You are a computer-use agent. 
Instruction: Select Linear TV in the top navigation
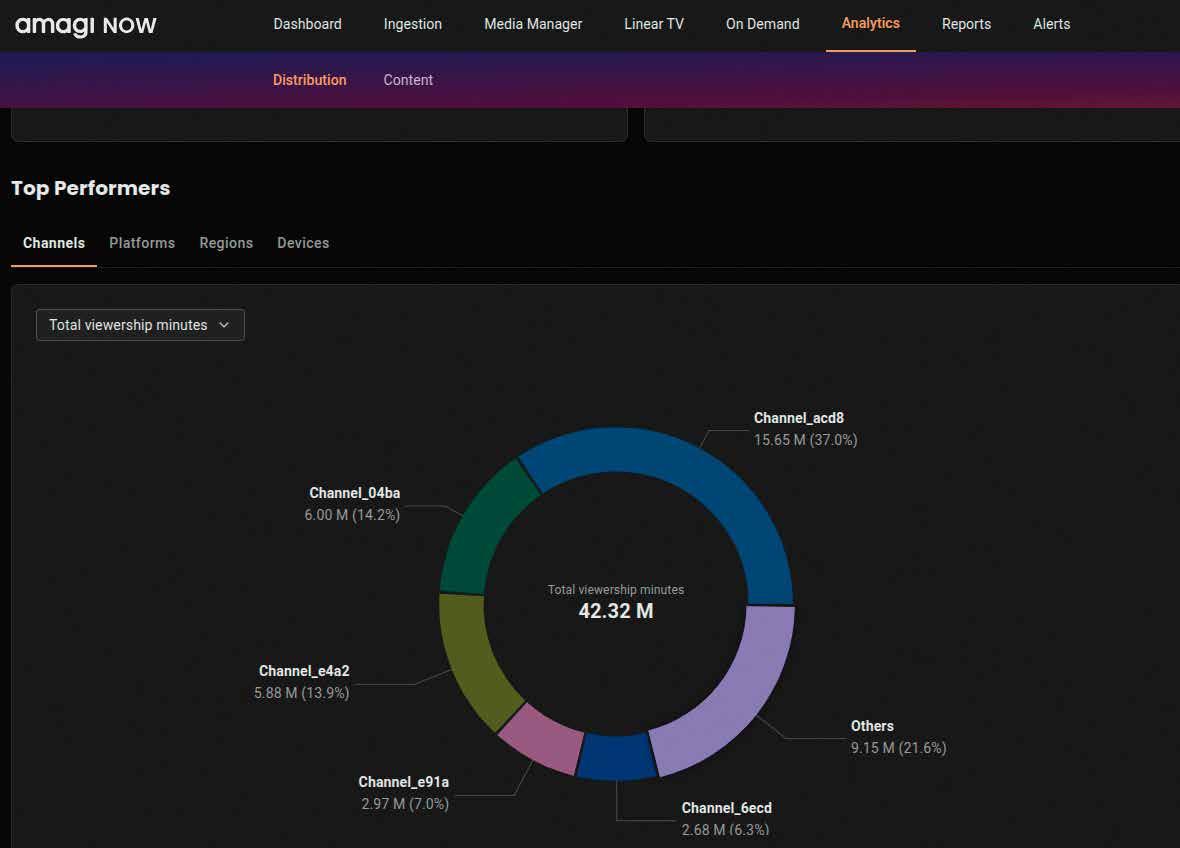(x=653, y=24)
